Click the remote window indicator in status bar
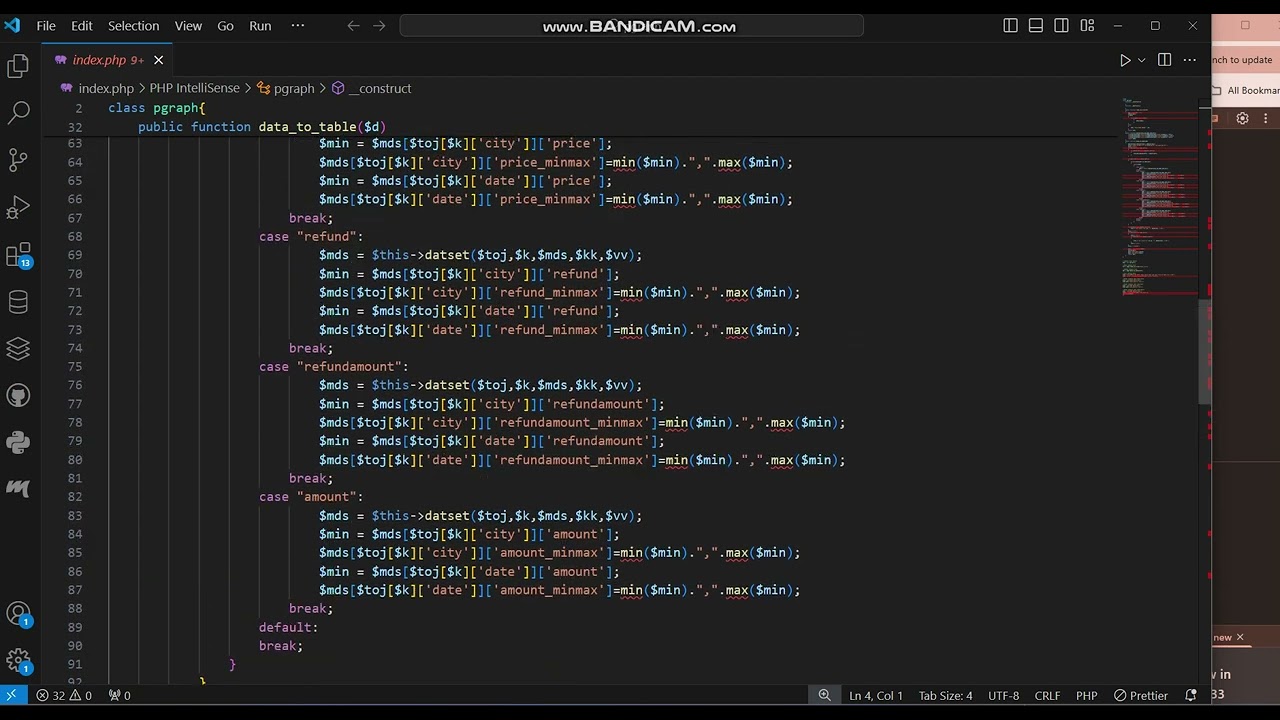 [11, 695]
